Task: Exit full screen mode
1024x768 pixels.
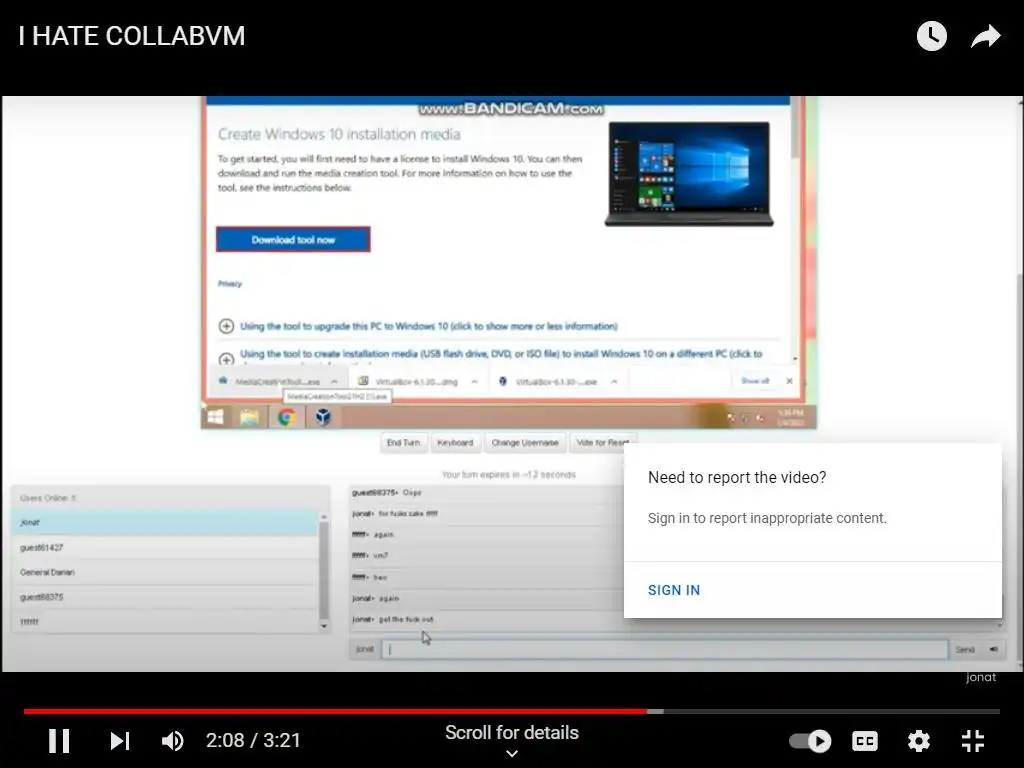Action: point(973,741)
